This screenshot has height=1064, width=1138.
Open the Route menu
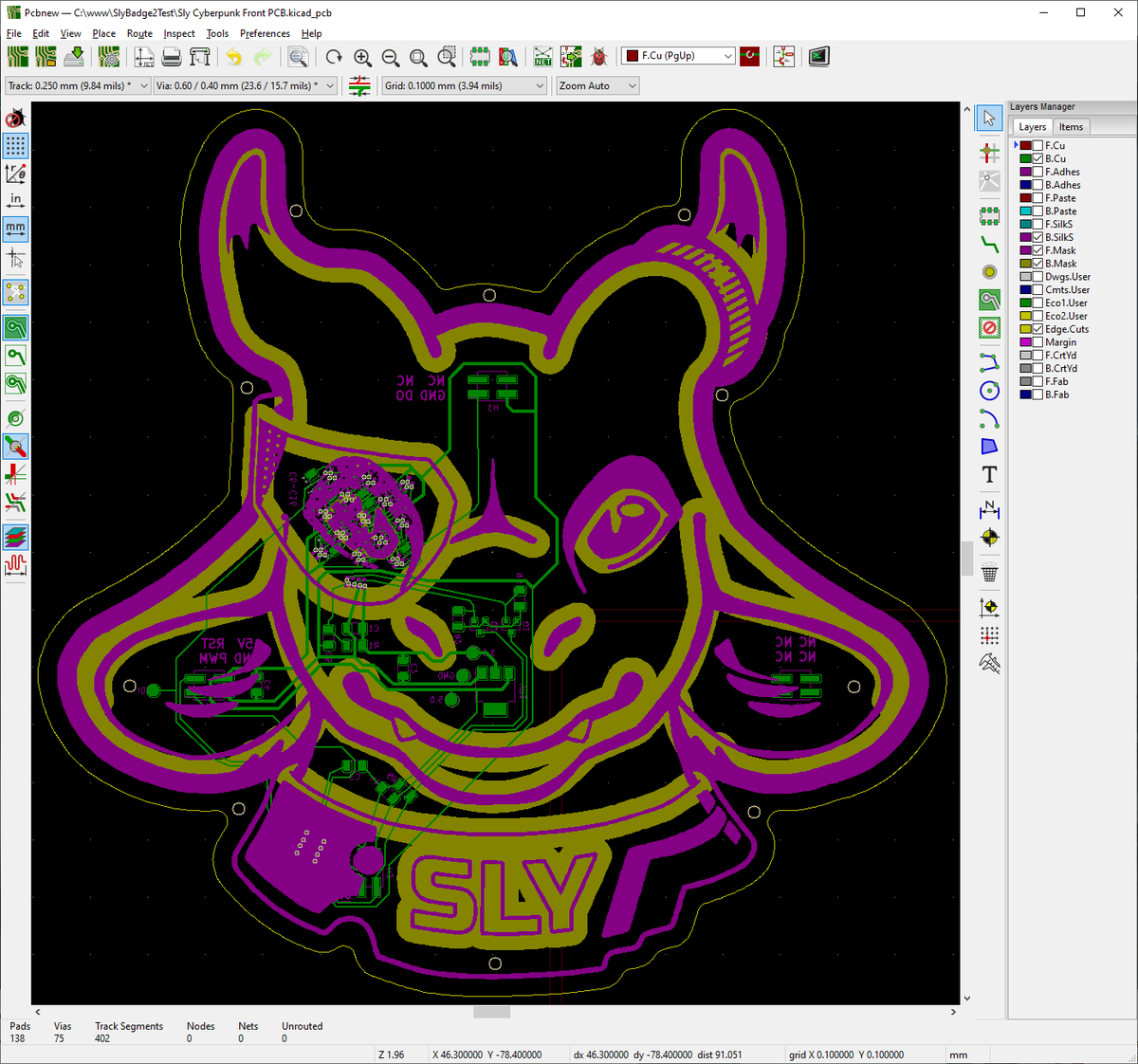click(x=139, y=33)
